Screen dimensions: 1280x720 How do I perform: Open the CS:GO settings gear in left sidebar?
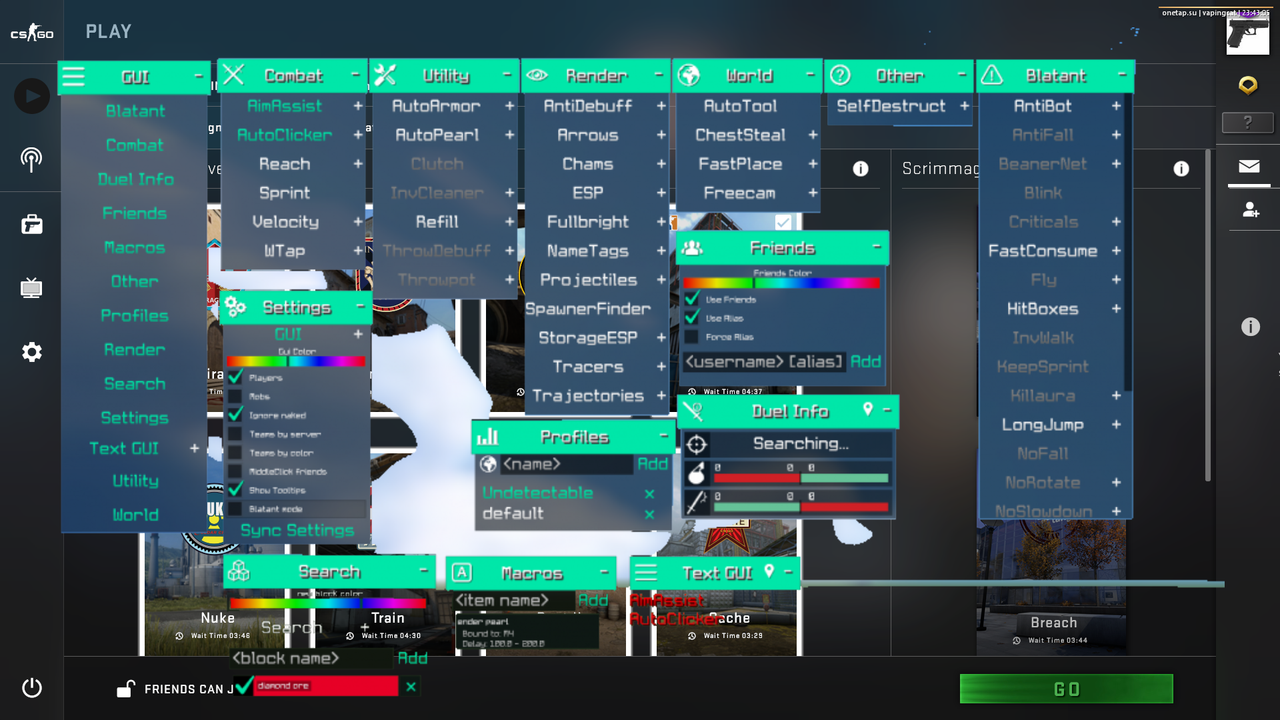click(x=32, y=352)
